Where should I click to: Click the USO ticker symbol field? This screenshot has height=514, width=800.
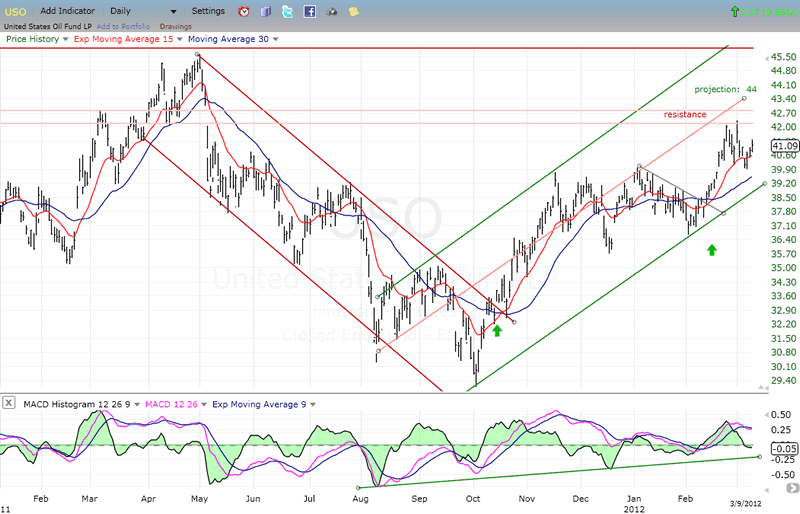click(x=18, y=11)
